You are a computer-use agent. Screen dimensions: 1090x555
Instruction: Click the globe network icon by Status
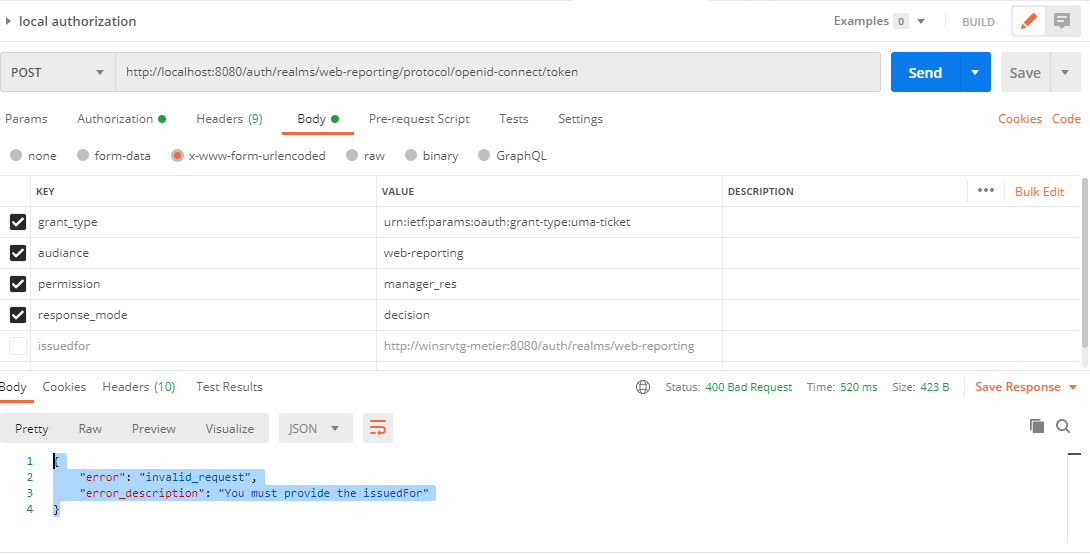tap(643, 387)
